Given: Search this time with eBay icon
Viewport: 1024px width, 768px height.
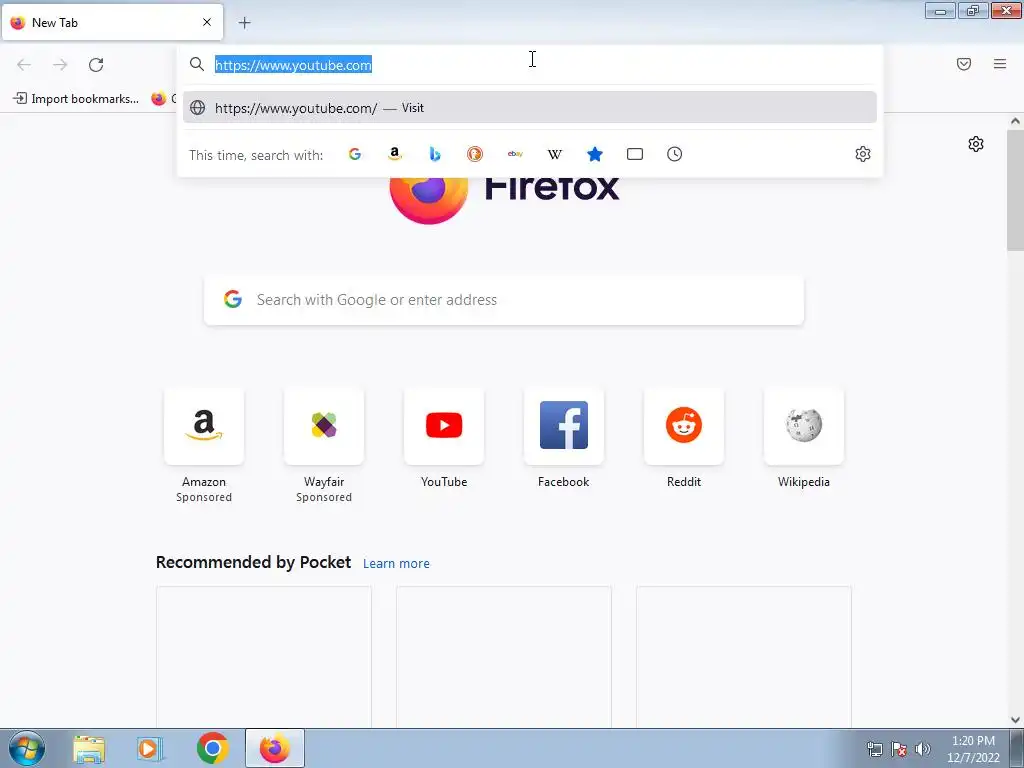Looking at the screenshot, I should pyautogui.click(x=515, y=154).
